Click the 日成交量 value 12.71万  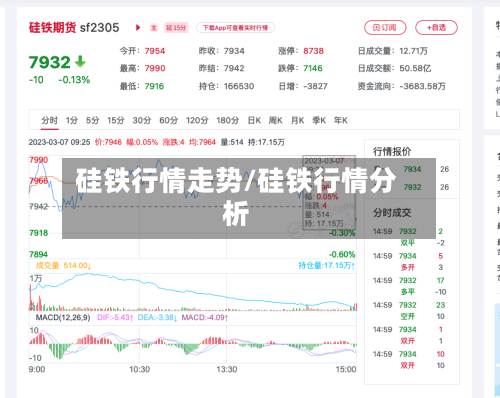coord(413,51)
